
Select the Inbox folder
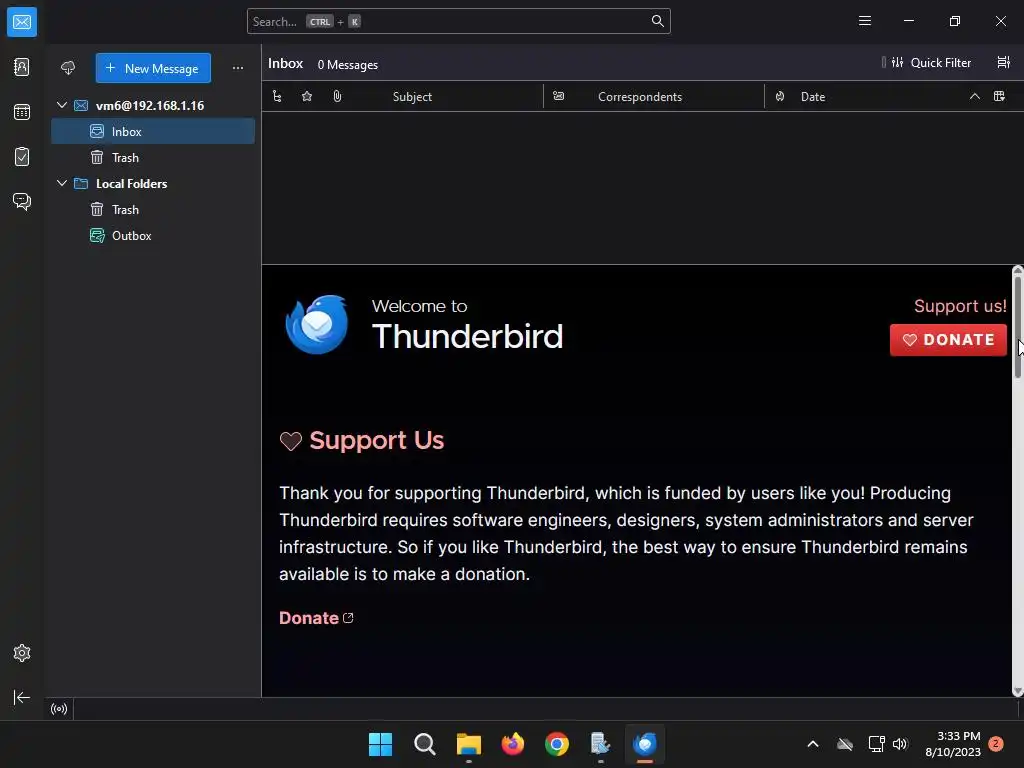click(153, 131)
